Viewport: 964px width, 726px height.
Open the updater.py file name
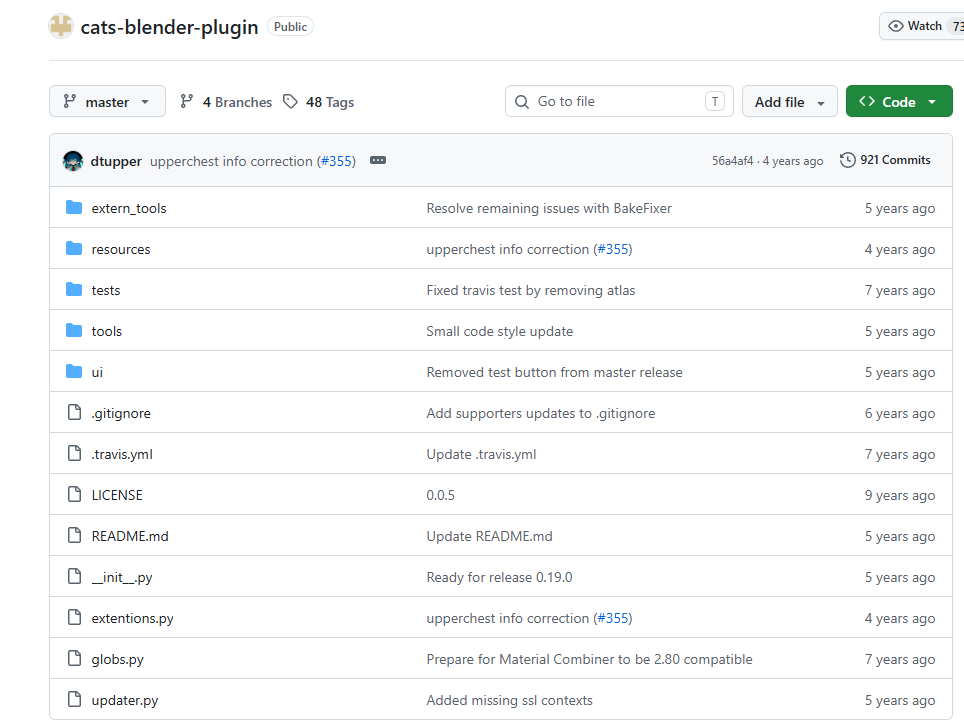[125, 700]
